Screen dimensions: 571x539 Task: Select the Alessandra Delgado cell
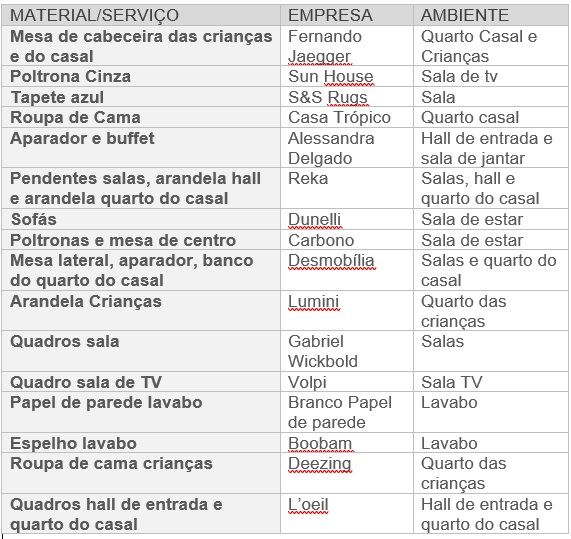click(x=347, y=147)
